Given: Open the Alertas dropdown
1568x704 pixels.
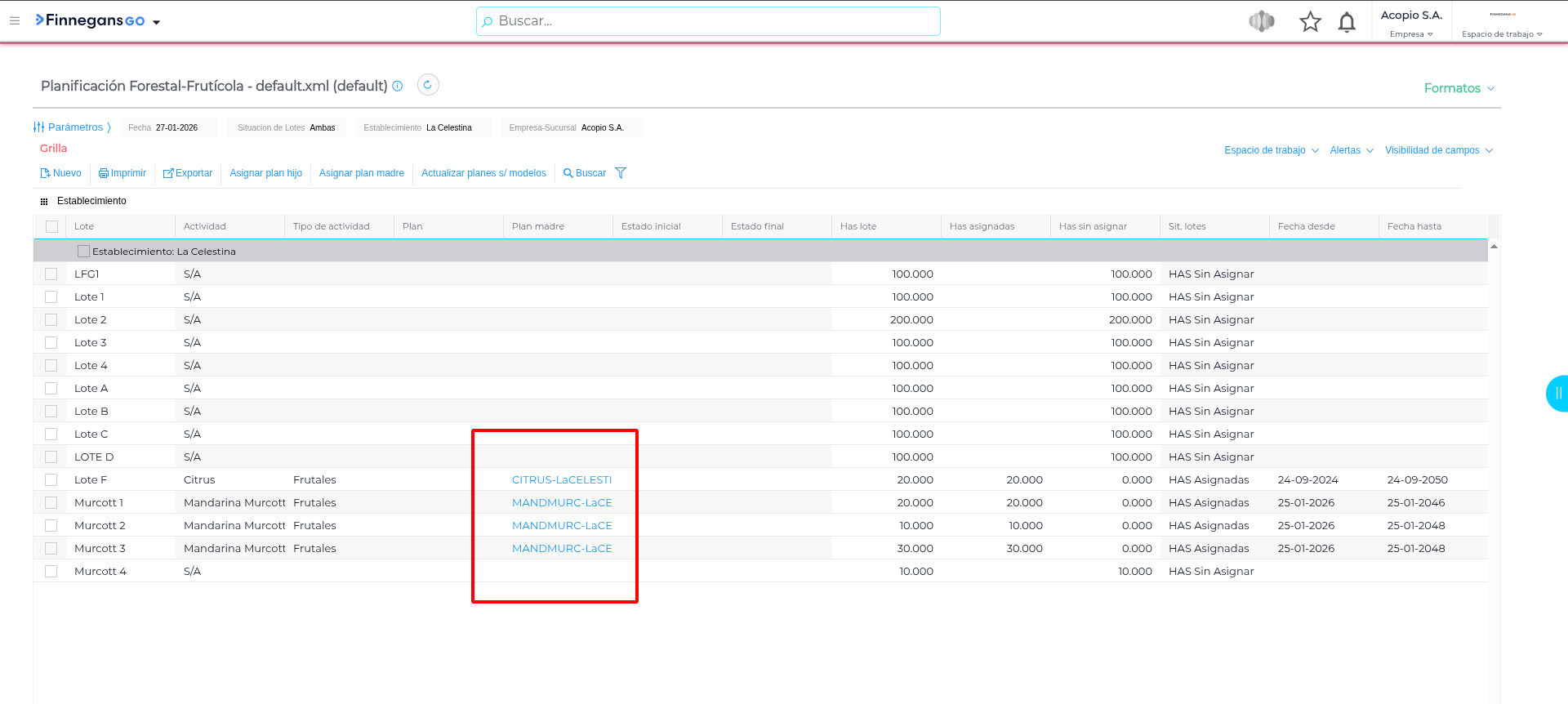Looking at the screenshot, I should coord(1351,150).
